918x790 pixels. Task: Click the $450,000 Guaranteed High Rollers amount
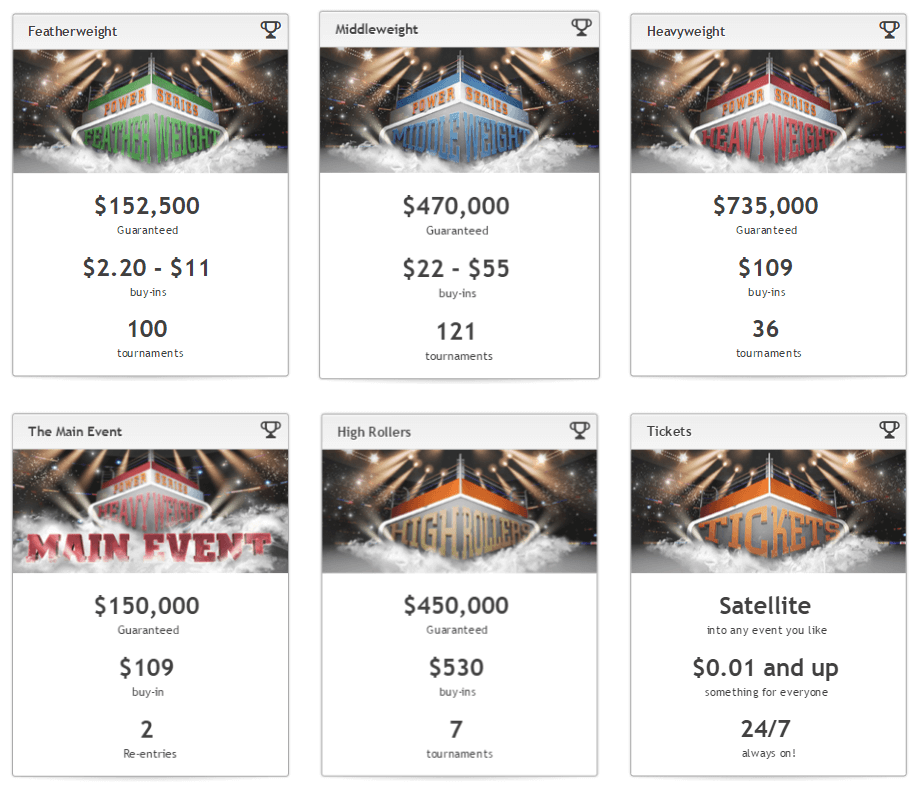point(456,606)
